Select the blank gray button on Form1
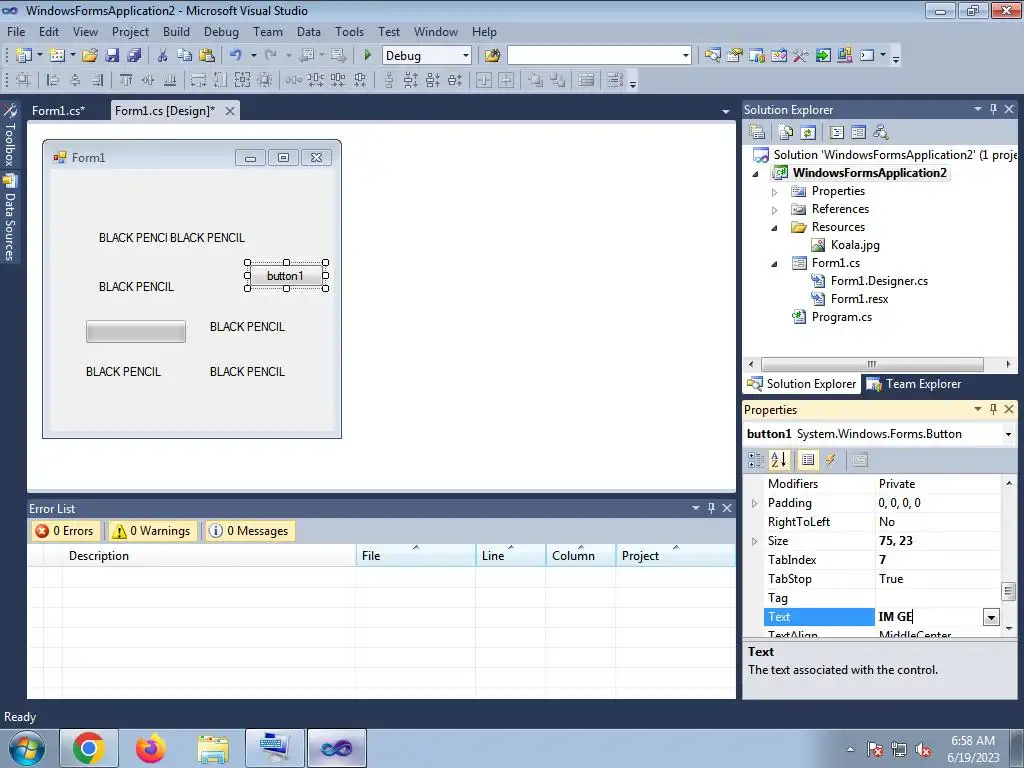 (x=136, y=331)
